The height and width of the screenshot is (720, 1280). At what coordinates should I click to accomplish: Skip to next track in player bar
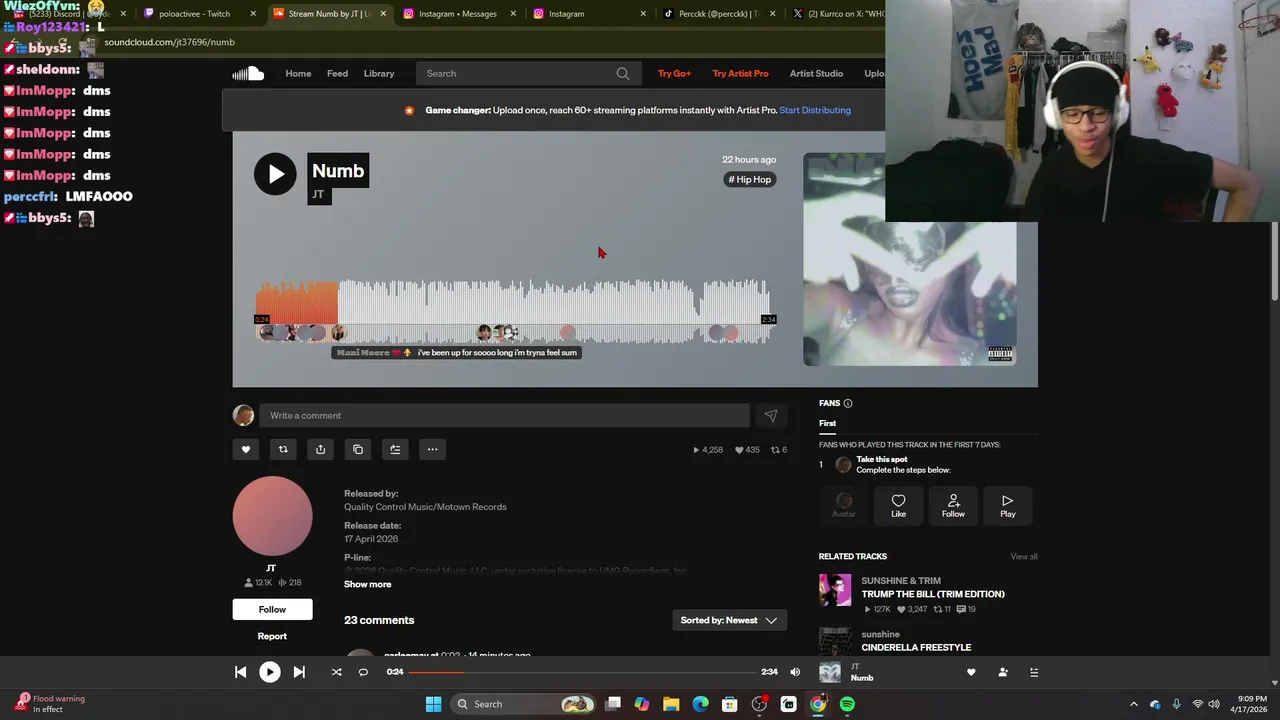(299, 672)
